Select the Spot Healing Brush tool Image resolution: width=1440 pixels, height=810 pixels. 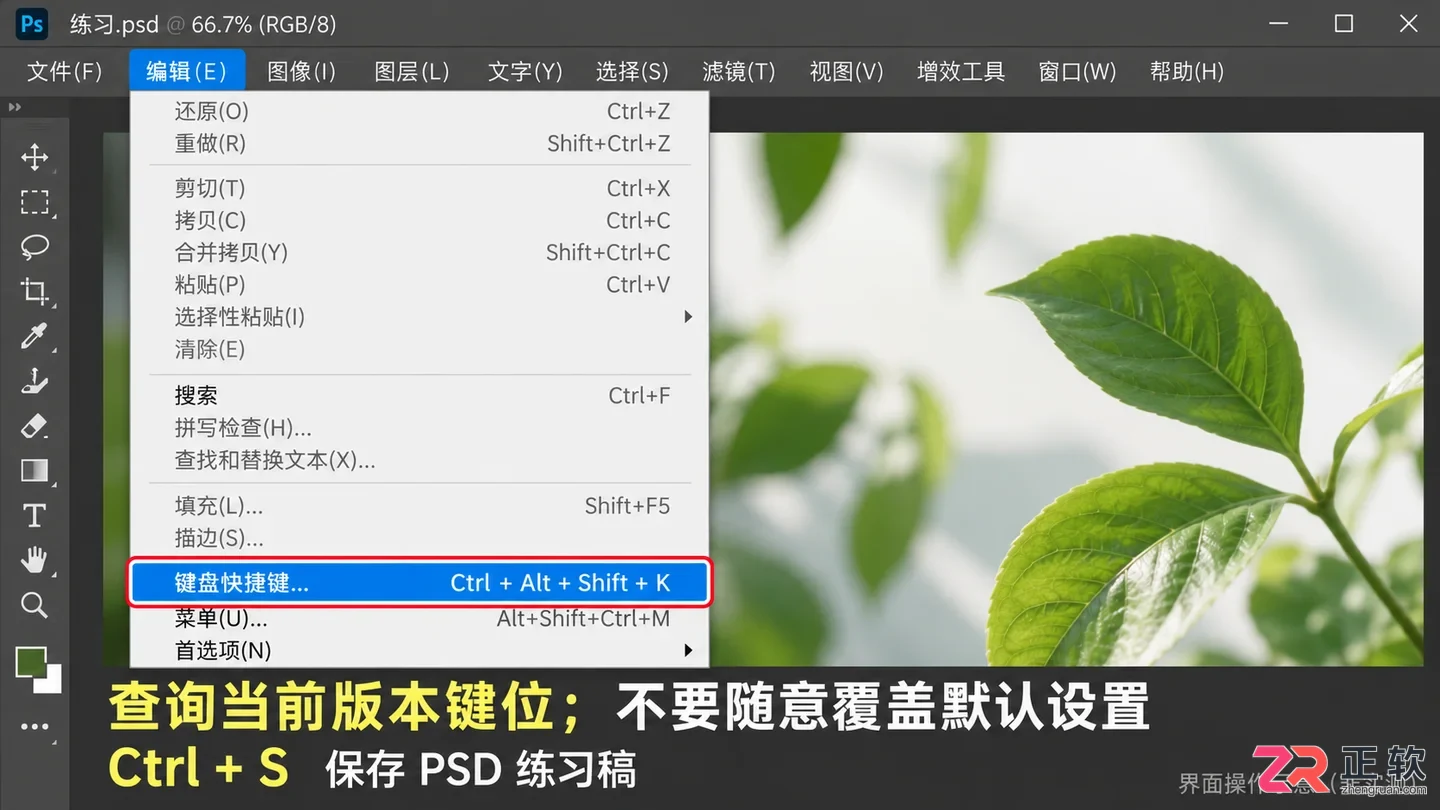click(x=35, y=380)
